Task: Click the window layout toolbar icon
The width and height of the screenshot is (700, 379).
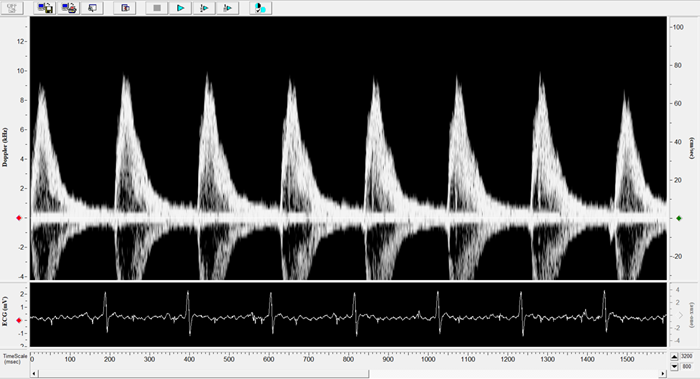Action: (125, 8)
